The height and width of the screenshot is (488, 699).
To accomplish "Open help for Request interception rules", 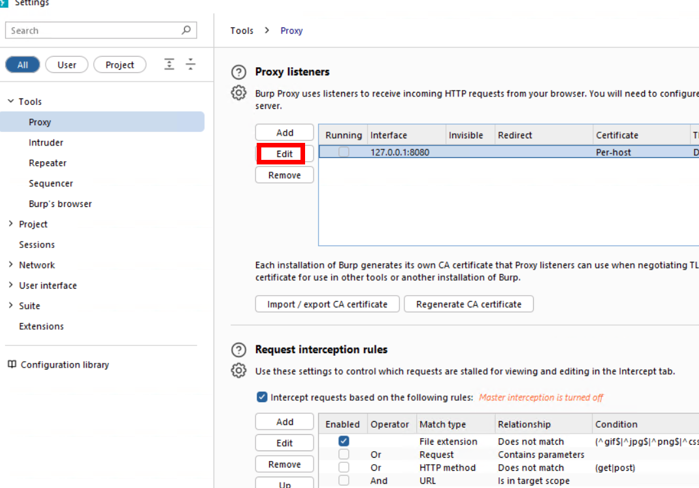I will (x=238, y=350).
